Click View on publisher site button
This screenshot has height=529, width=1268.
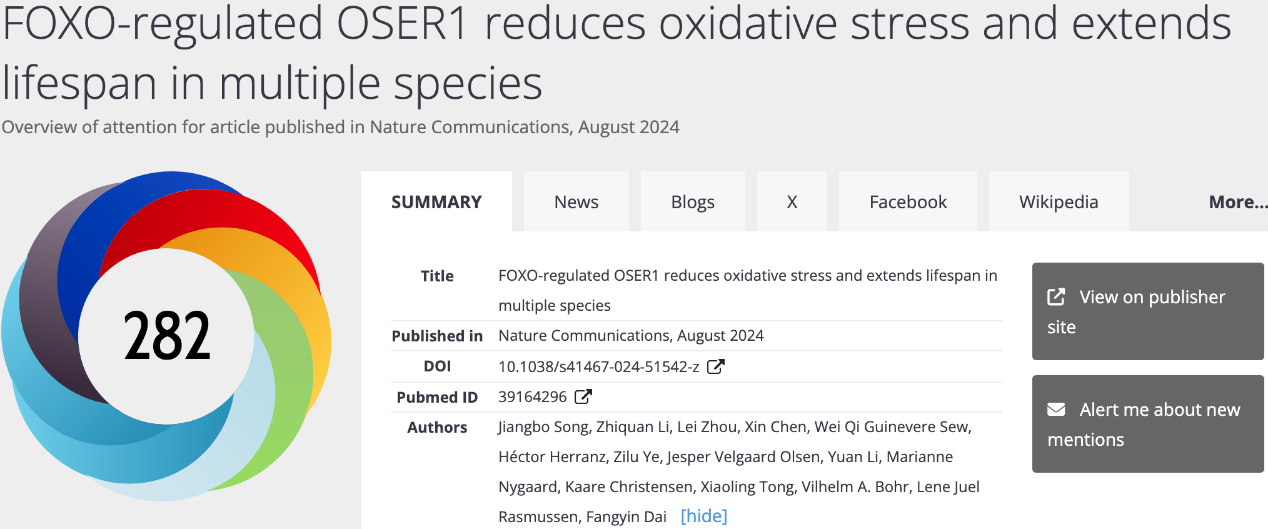click(1149, 311)
